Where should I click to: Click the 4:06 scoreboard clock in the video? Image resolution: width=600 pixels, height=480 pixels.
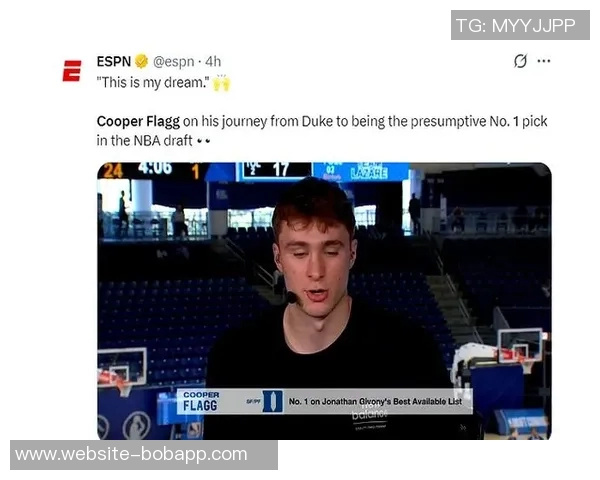(x=155, y=168)
